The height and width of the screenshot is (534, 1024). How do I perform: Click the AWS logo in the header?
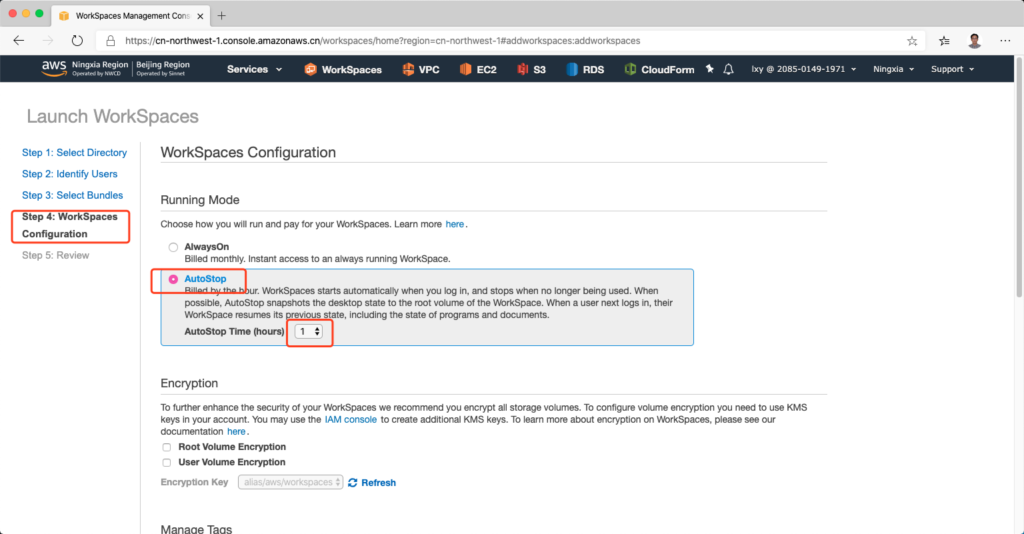53,69
